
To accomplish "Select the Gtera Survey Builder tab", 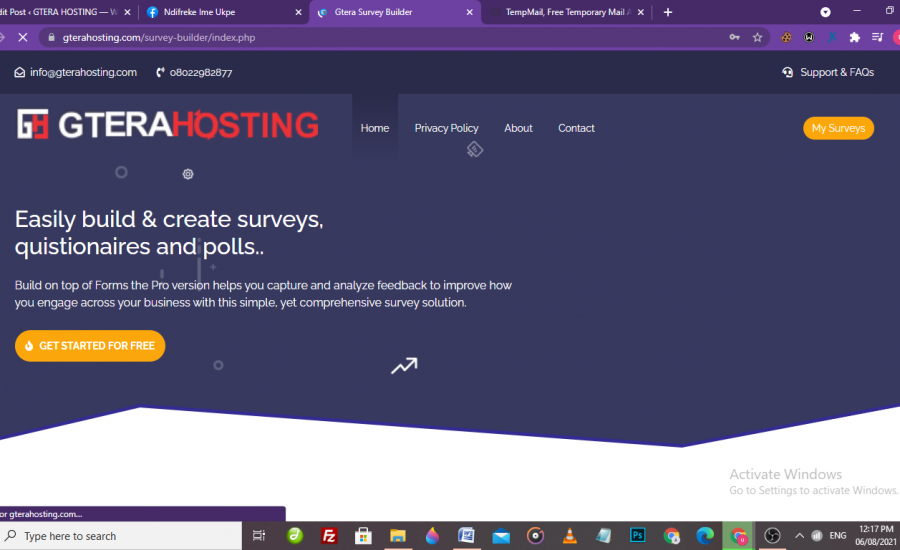I will click(x=396, y=12).
